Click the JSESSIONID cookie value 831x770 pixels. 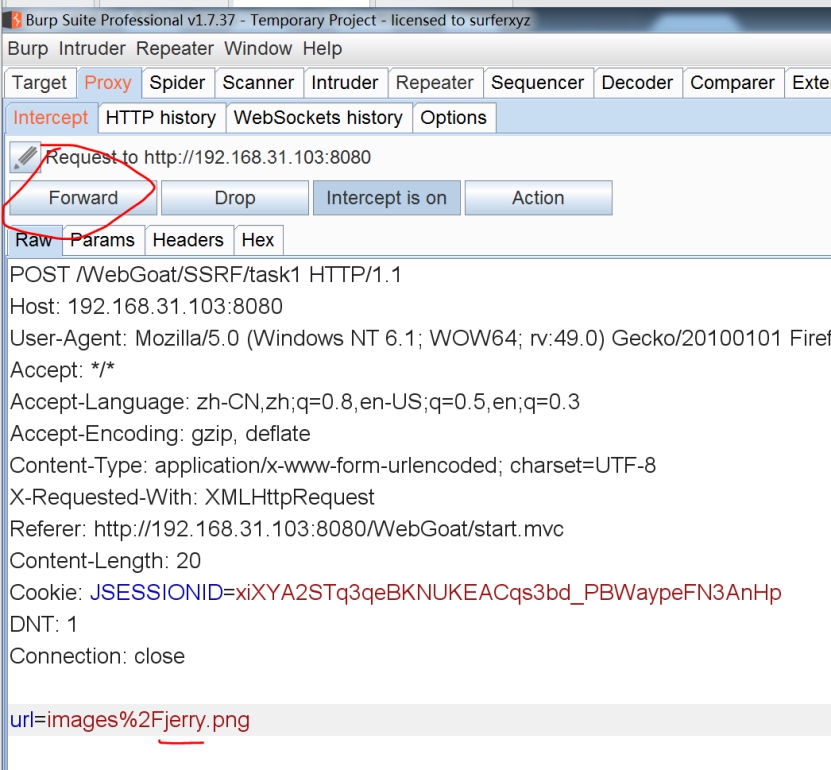(x=508, y=593)
